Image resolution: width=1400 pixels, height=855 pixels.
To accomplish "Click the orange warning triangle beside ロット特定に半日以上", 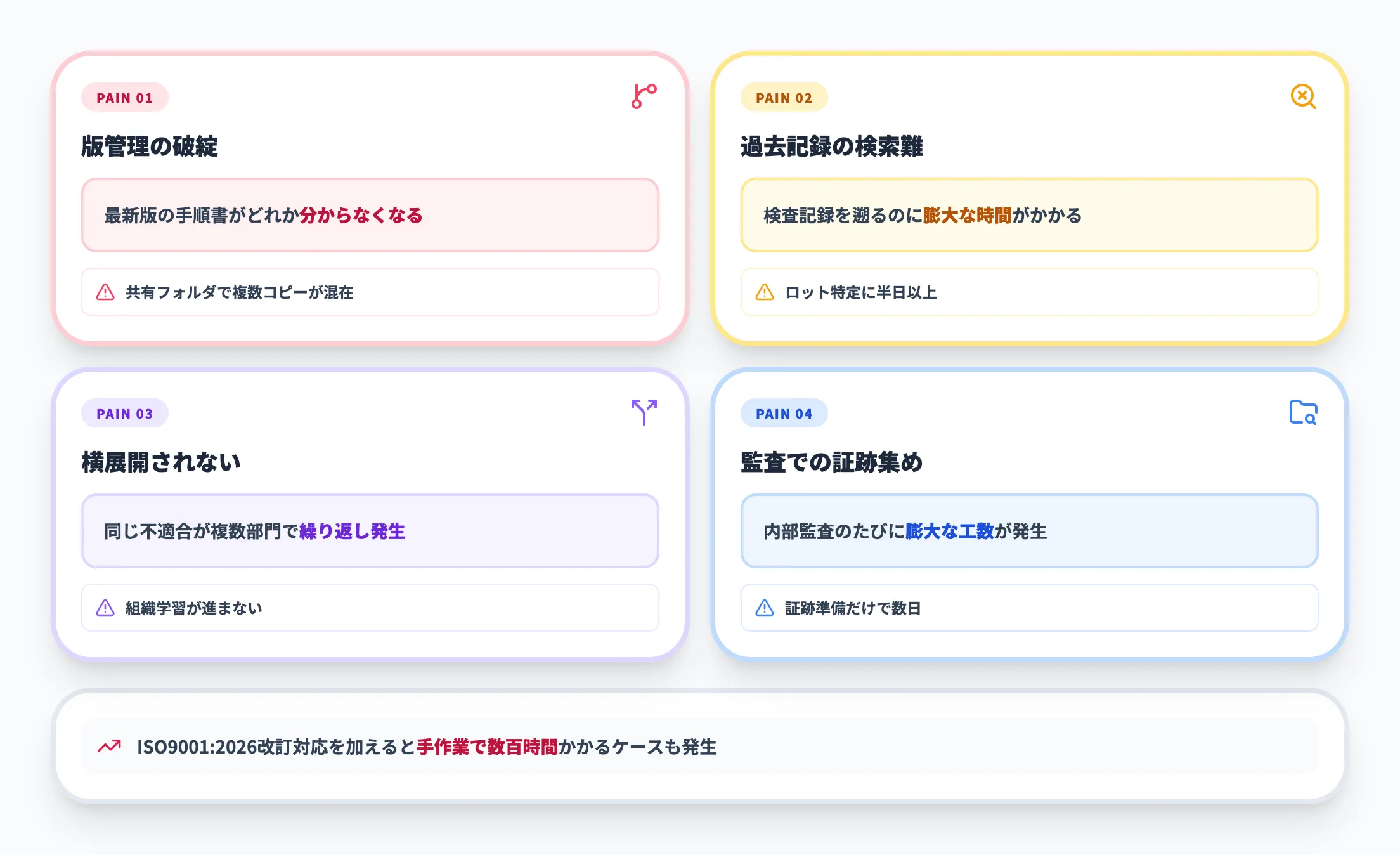I will click(x=763, y=292).
